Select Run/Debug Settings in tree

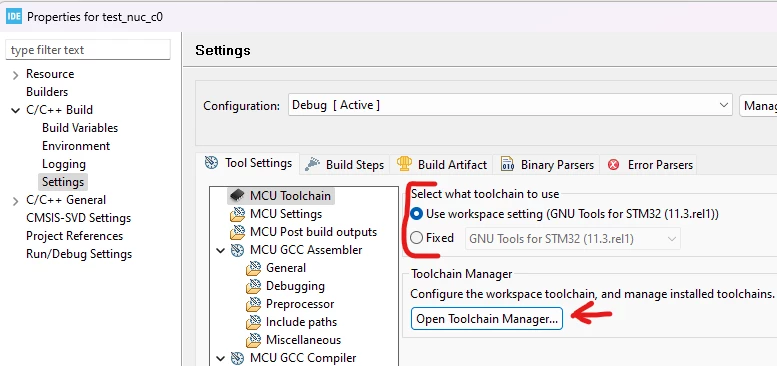click(x=79, y=254)
